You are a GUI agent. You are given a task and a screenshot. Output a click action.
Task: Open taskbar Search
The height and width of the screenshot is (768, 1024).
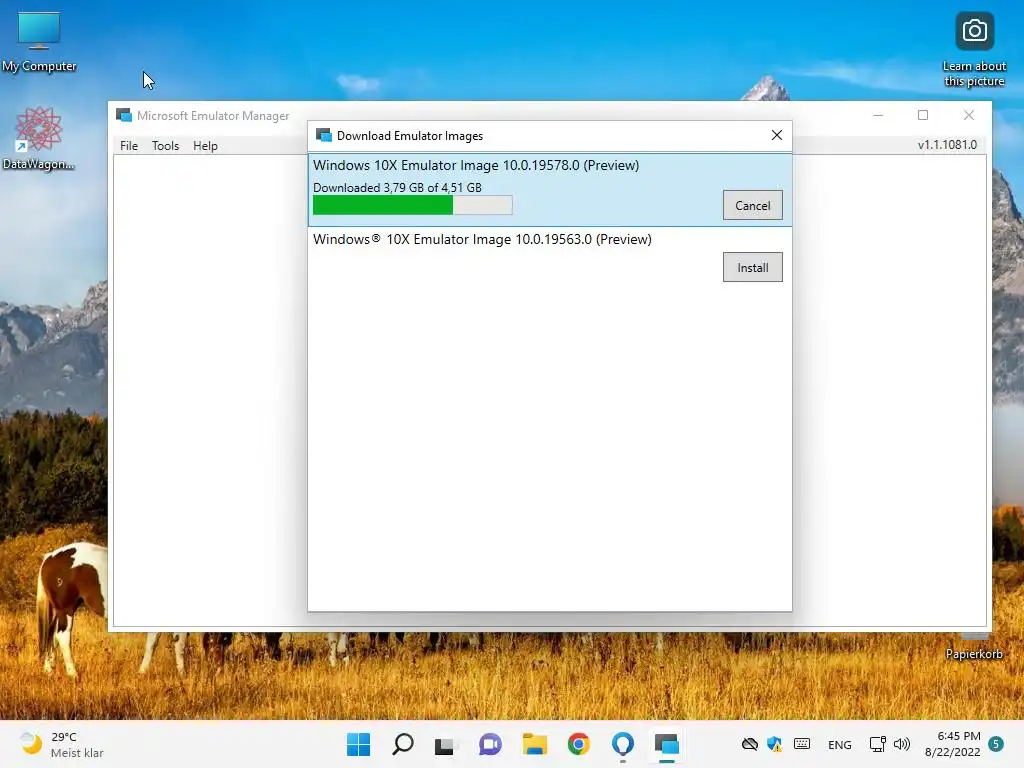coord(402,744)
